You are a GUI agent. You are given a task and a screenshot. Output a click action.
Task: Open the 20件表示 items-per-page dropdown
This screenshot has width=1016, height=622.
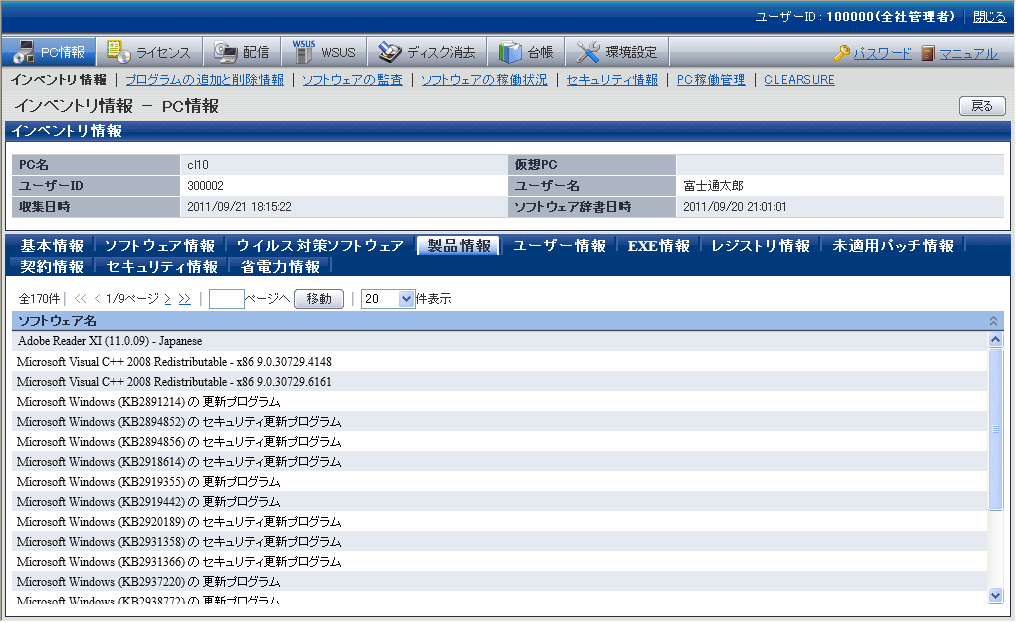(x=406, y=299)
